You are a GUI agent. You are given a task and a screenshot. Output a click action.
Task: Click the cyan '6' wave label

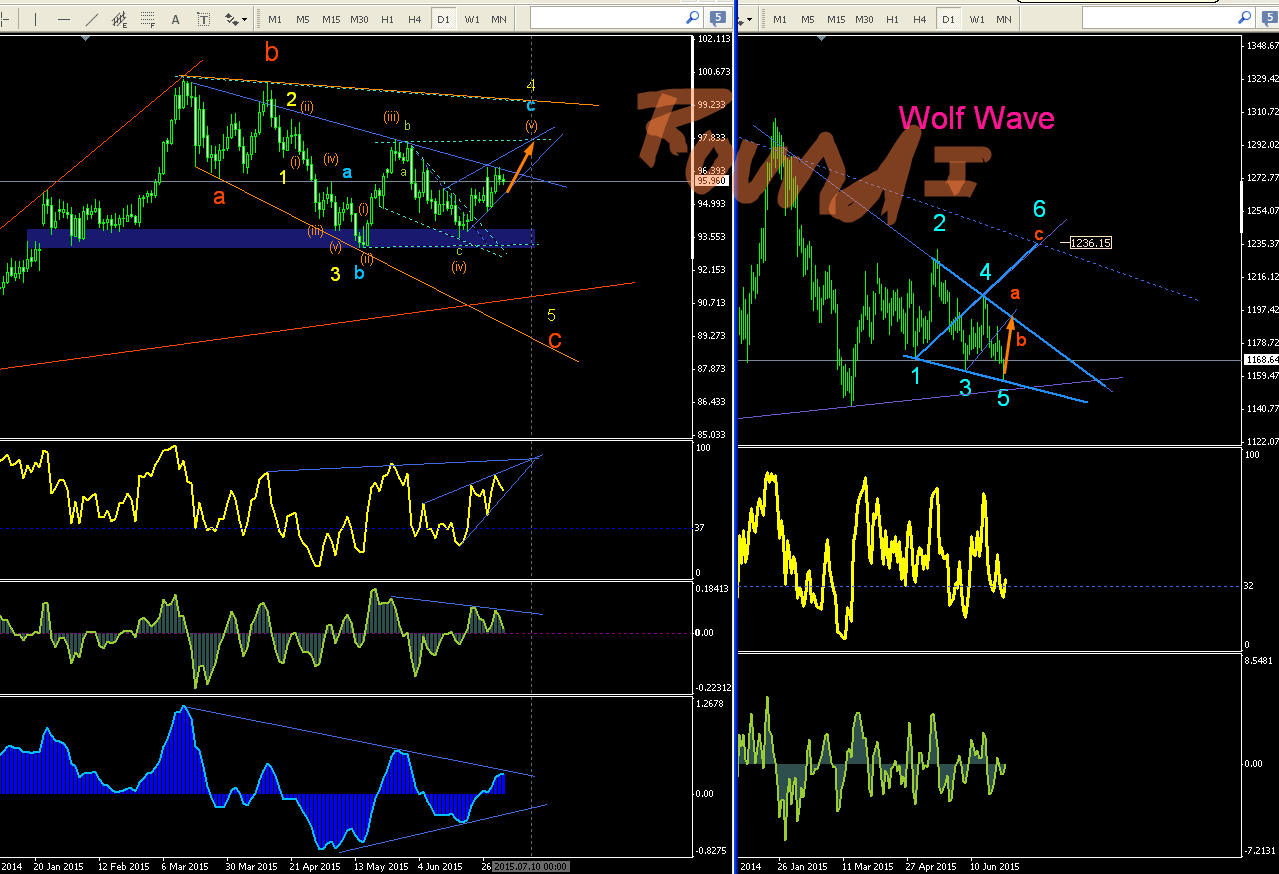pos(1039,208)
